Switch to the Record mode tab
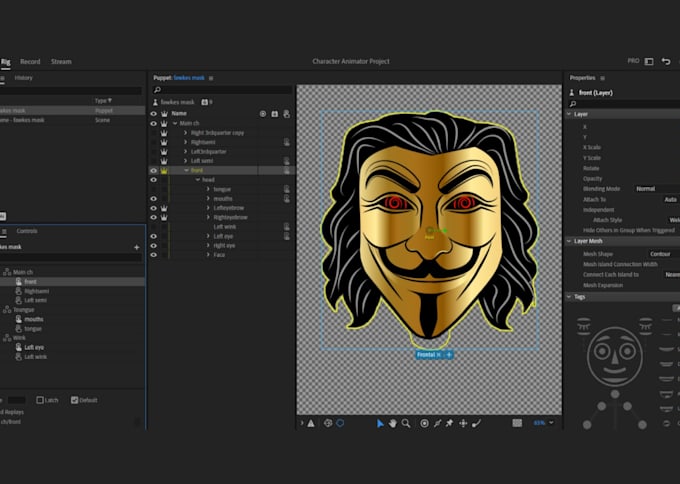 pyautogui.click(x=30, y=62)
